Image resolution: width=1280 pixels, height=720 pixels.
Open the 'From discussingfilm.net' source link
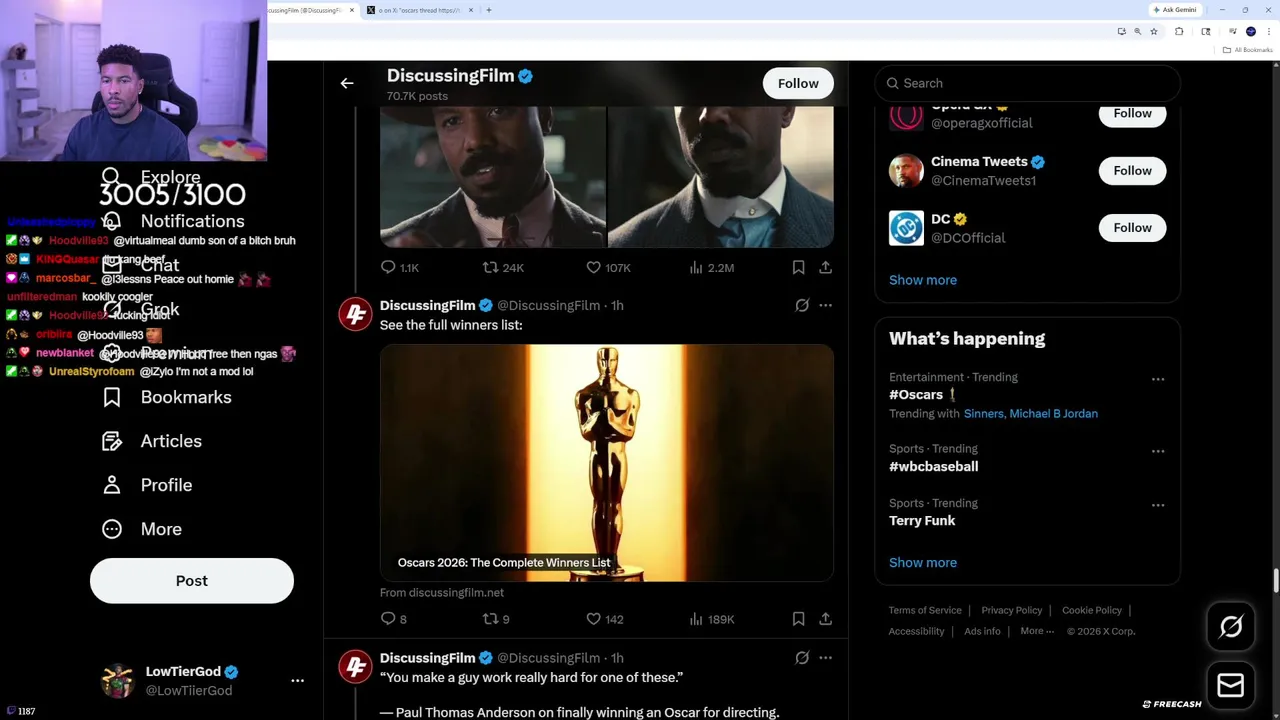(442, 593)
